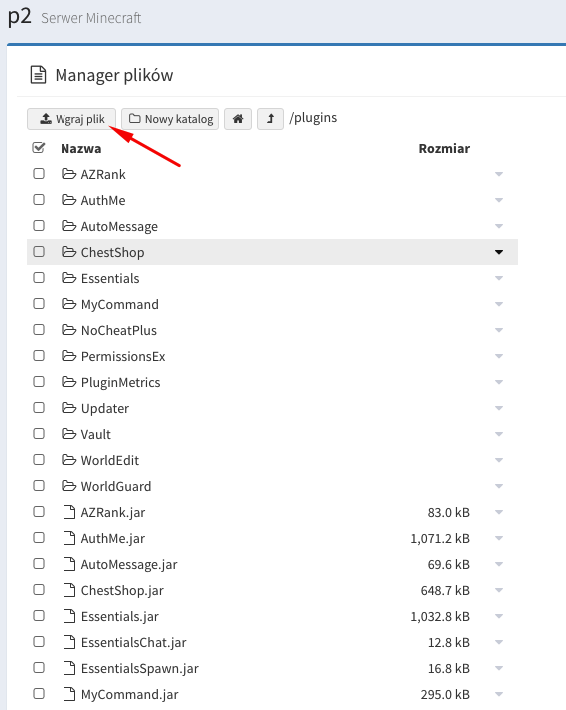The width and height of the screenshot is (566, 710).
Task: Open the WorldEdit folder
Action: (110, 461)
